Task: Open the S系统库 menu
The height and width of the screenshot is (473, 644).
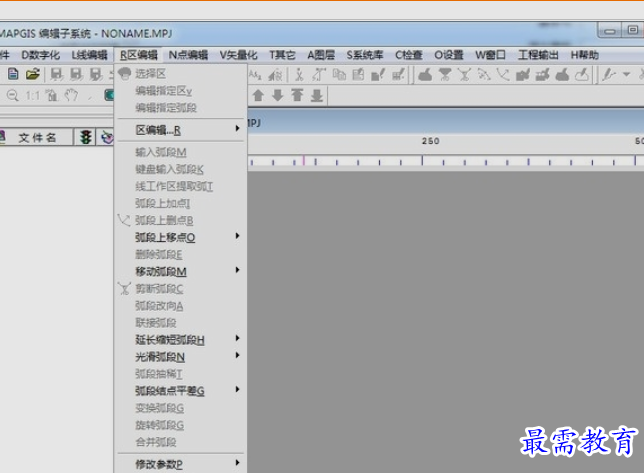Action: coord(365,55)
